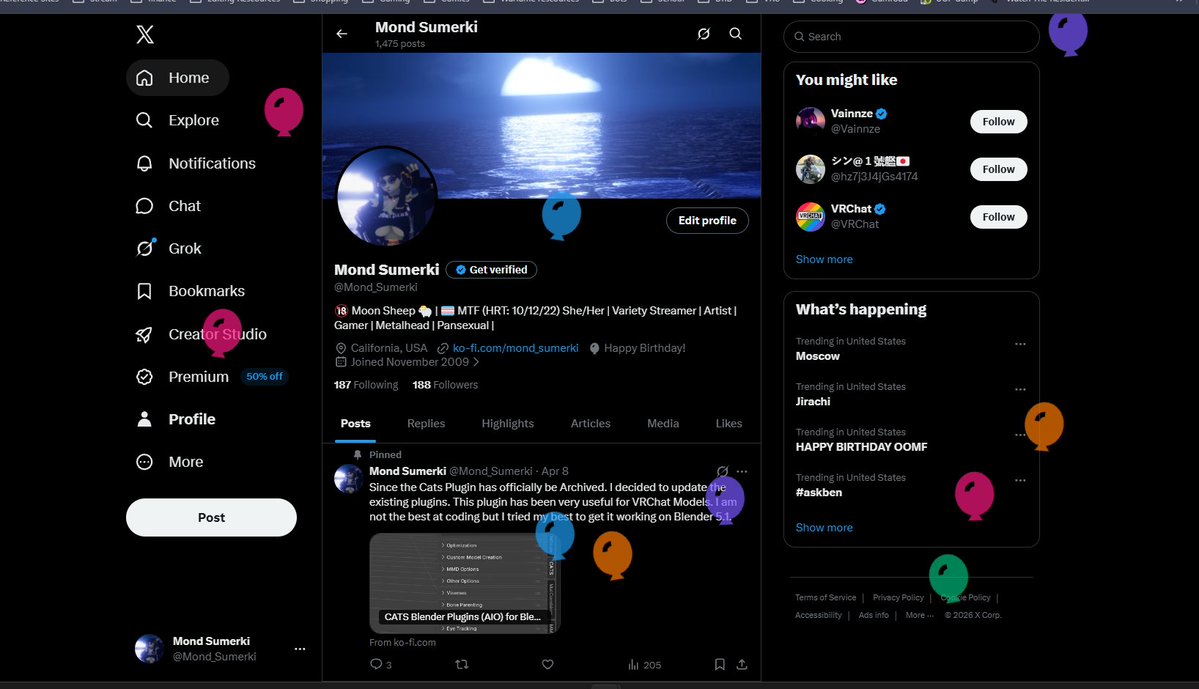The image size is (1199, 689).
Task: Show more under What's happening
Action: pos(824,528)
